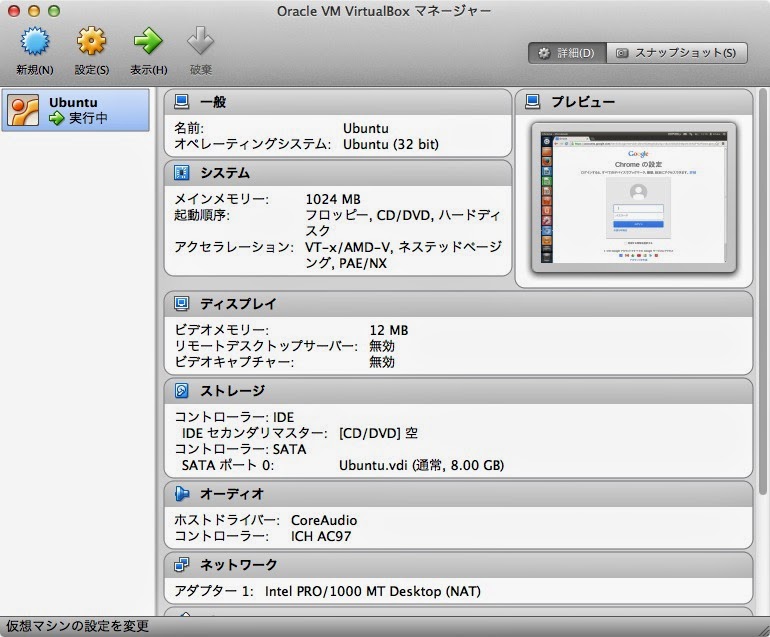Click the ストレージ disk icon
770x637 pixels.
coord(182,390)
